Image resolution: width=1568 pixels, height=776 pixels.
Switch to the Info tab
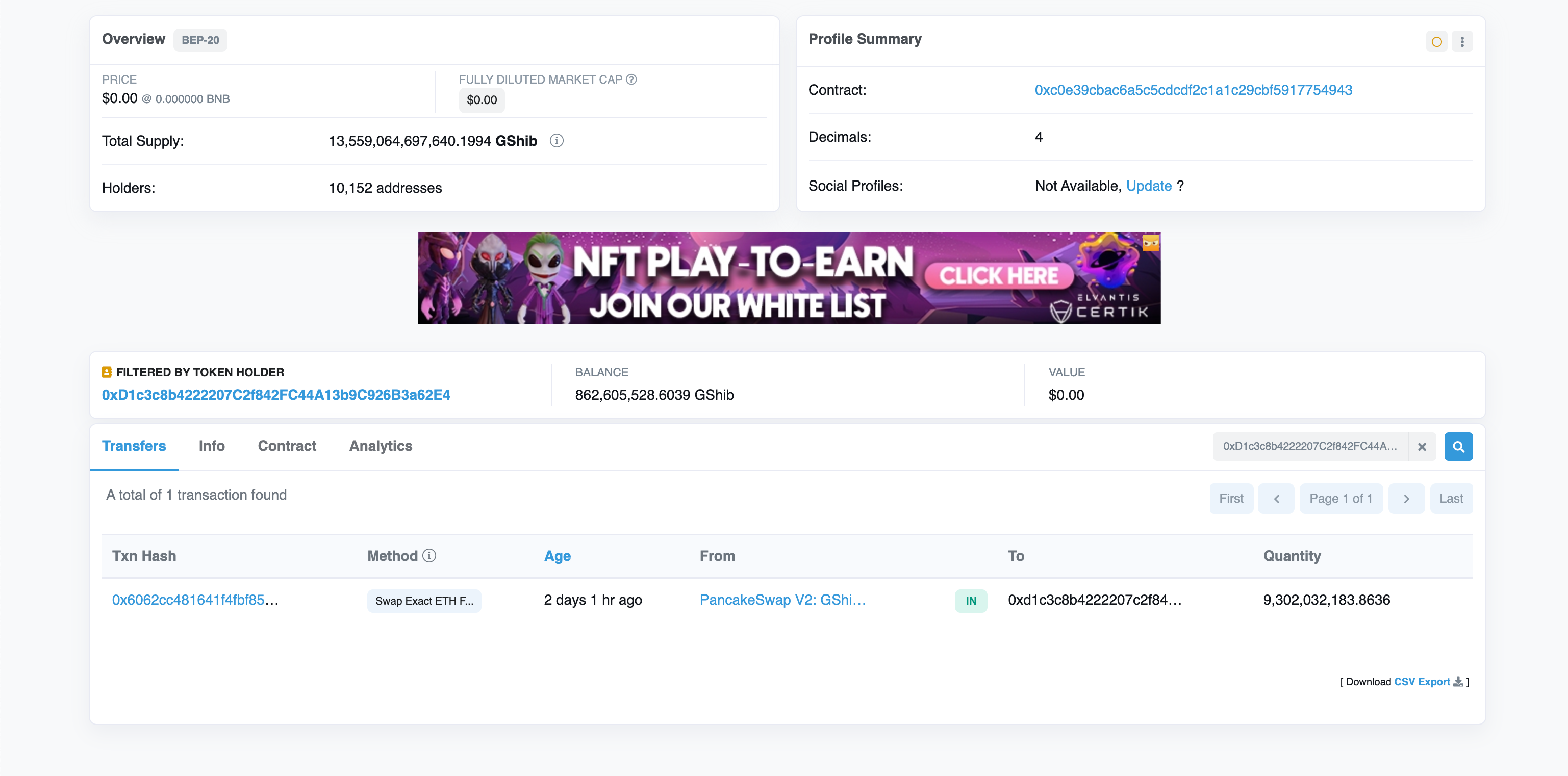[211, 446]
